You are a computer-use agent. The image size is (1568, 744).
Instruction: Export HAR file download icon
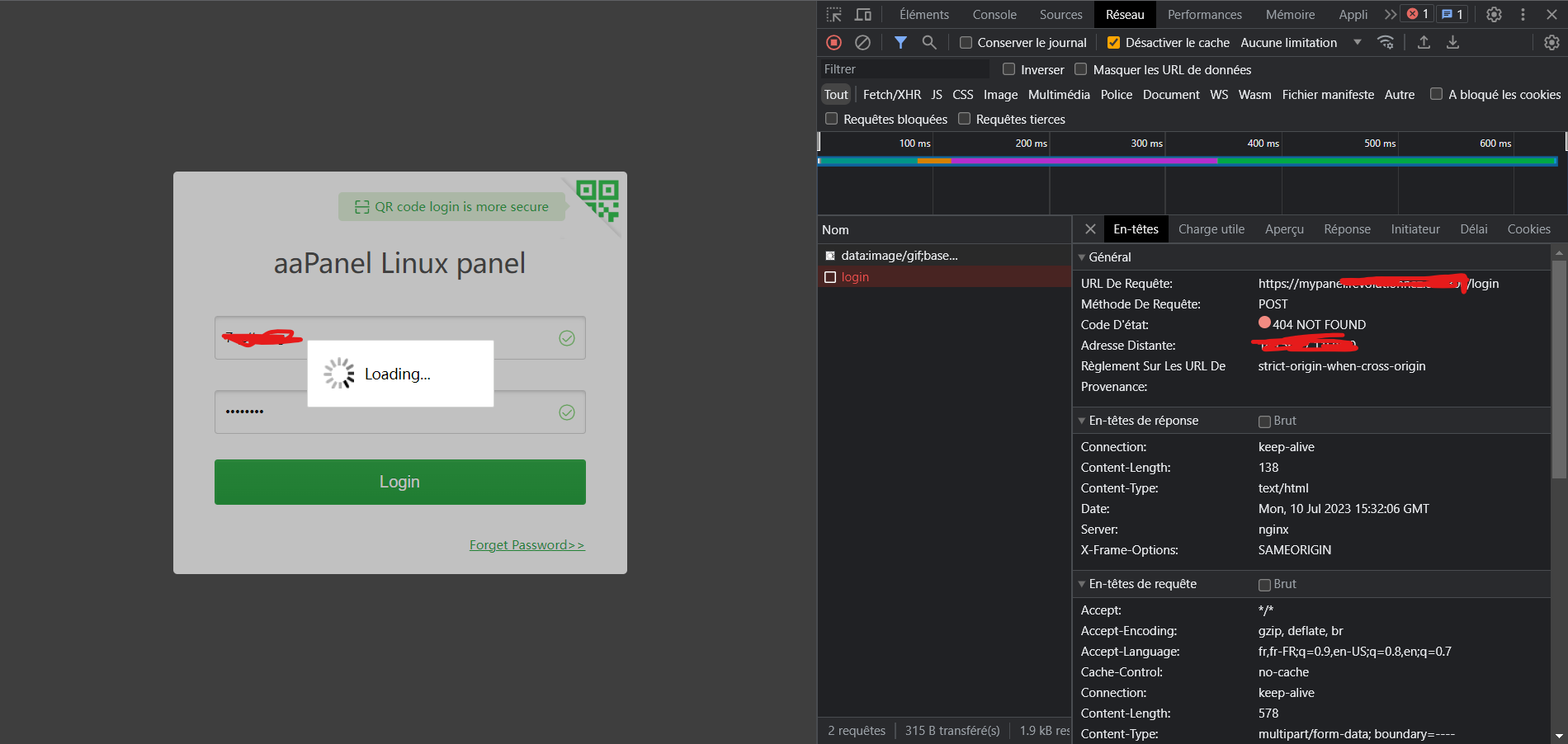coord(1452,42)
